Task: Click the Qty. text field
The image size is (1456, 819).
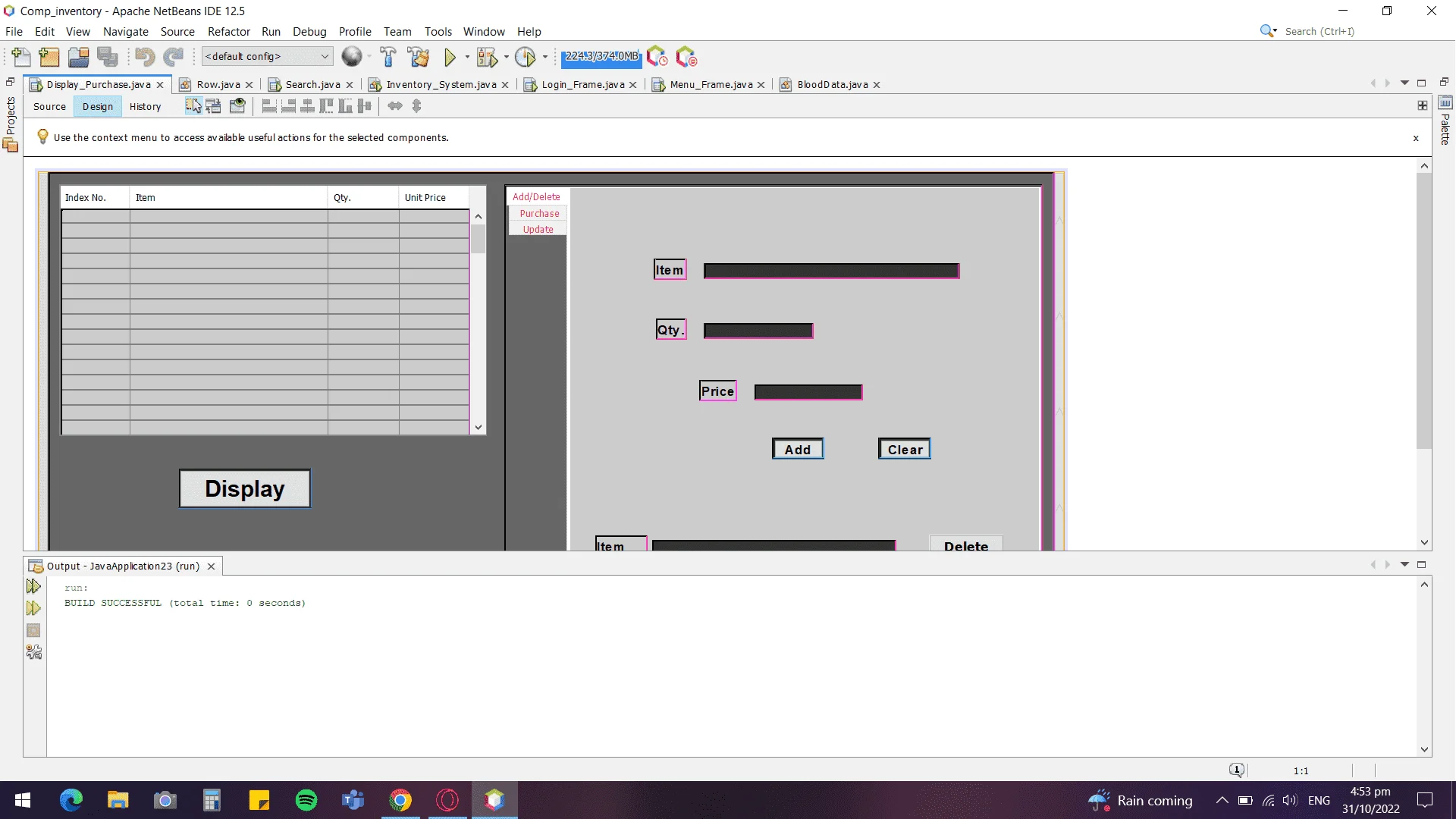Action: pyautogui.click(x=758, y=331)
